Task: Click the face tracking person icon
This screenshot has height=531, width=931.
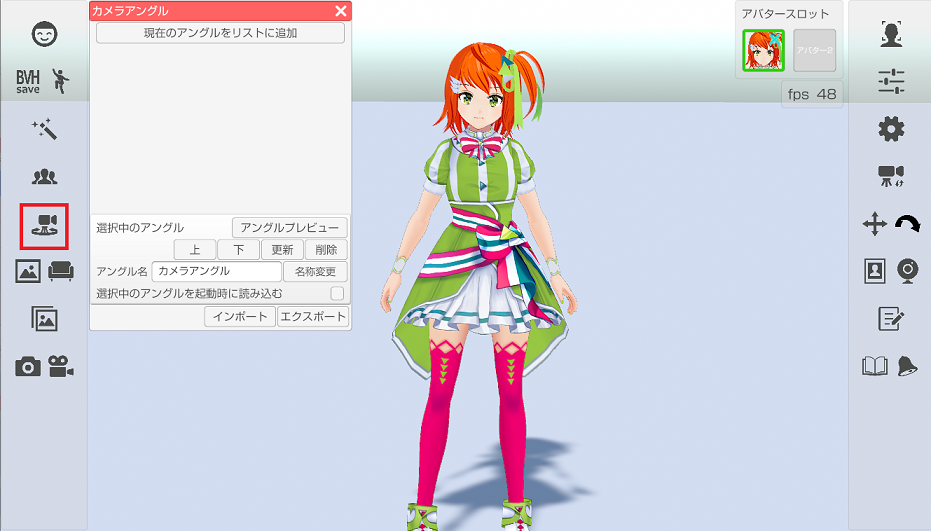Action: tap(891, 34)
